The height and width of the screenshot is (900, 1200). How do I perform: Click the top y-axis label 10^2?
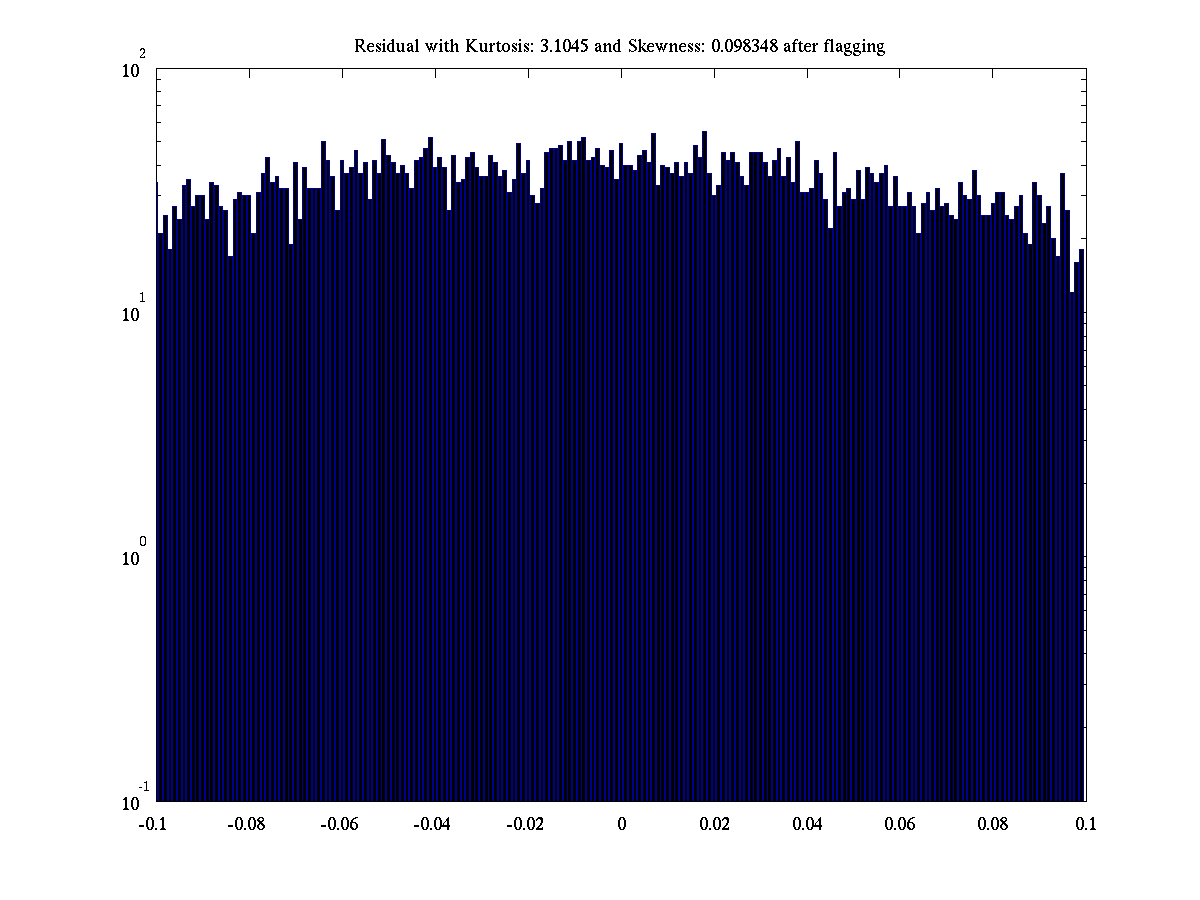tap(135, 70)
